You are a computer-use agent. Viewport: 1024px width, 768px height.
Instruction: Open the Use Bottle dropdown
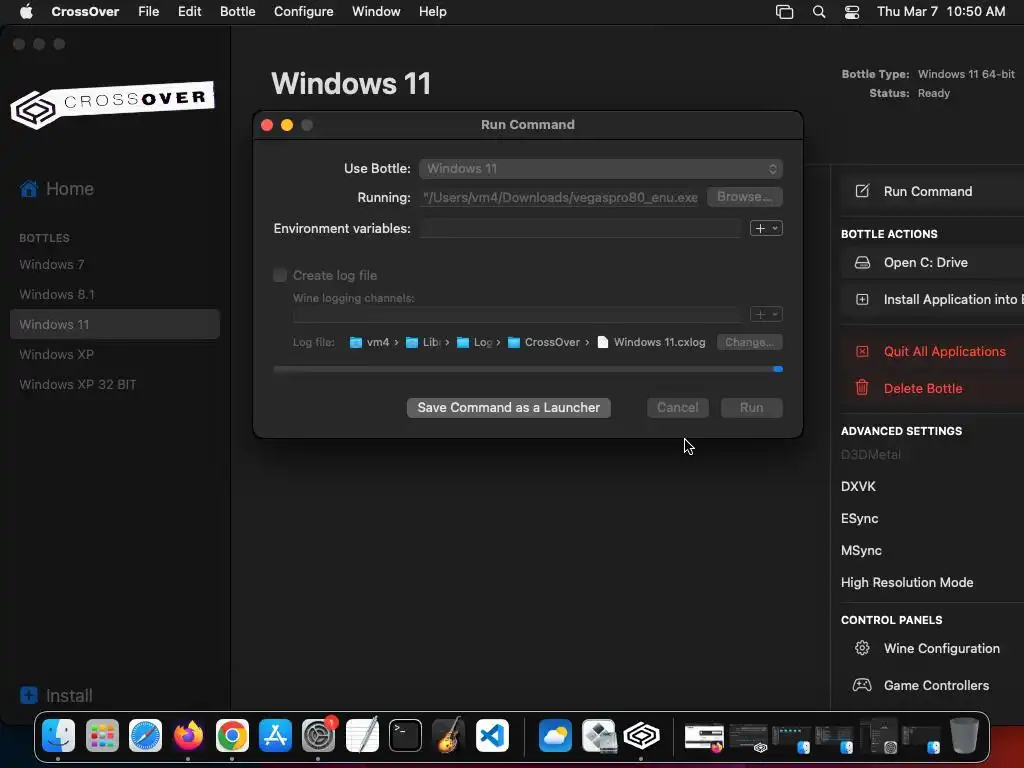tap(601, 168)
